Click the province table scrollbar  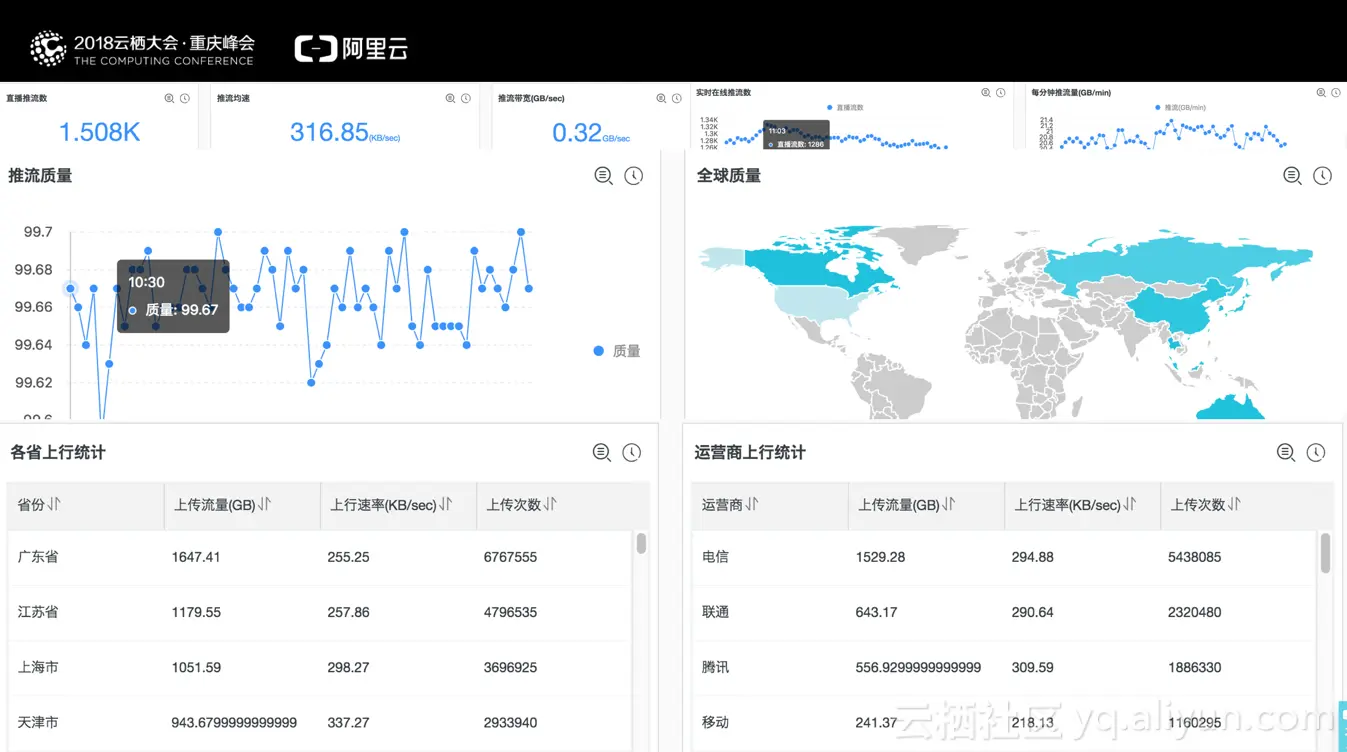pos(641,543)
